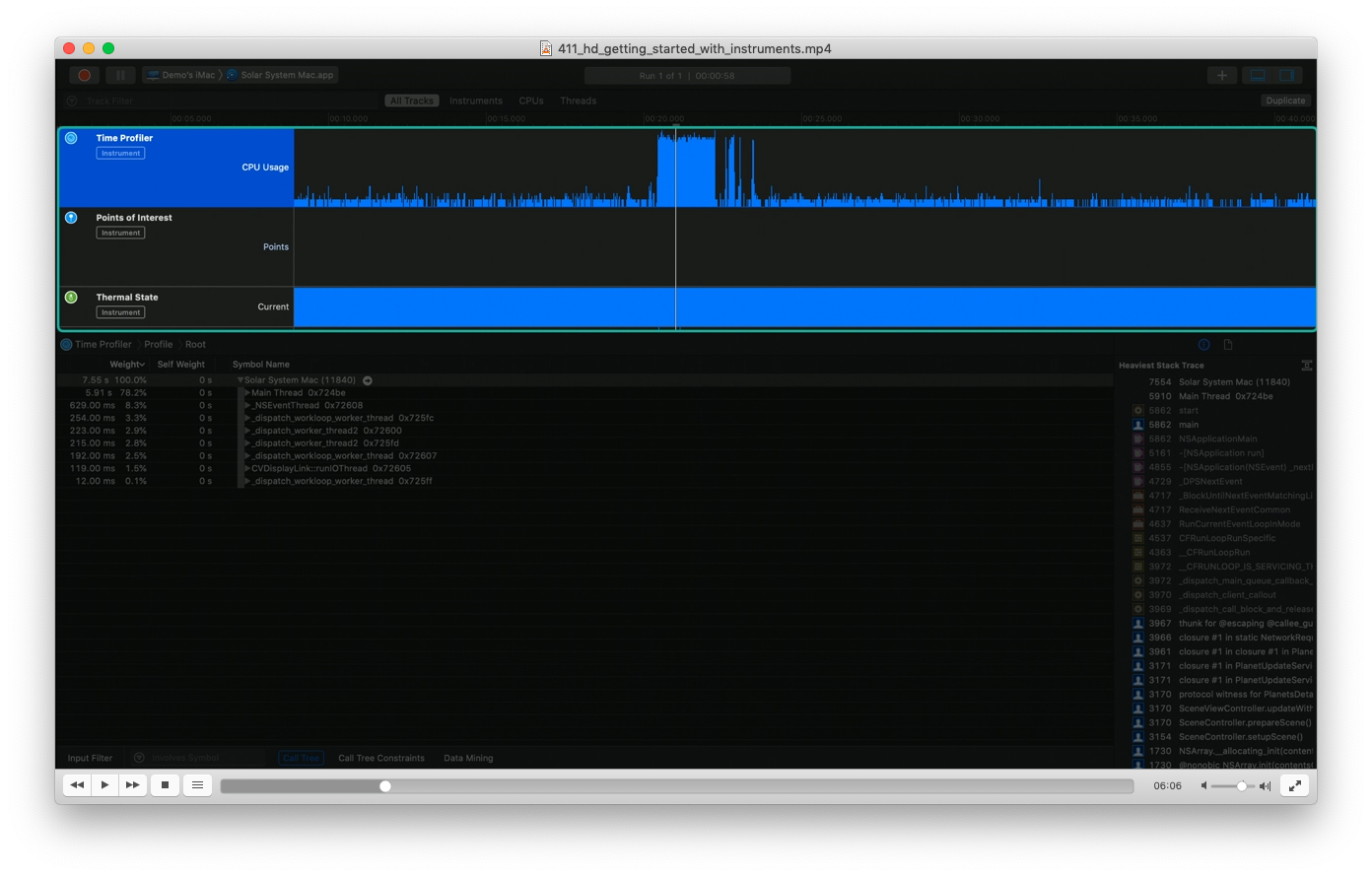The height and width of the screenshot is (877, 1372).
Task: Enter full screen with the expand button
Action: point(1295,785)
